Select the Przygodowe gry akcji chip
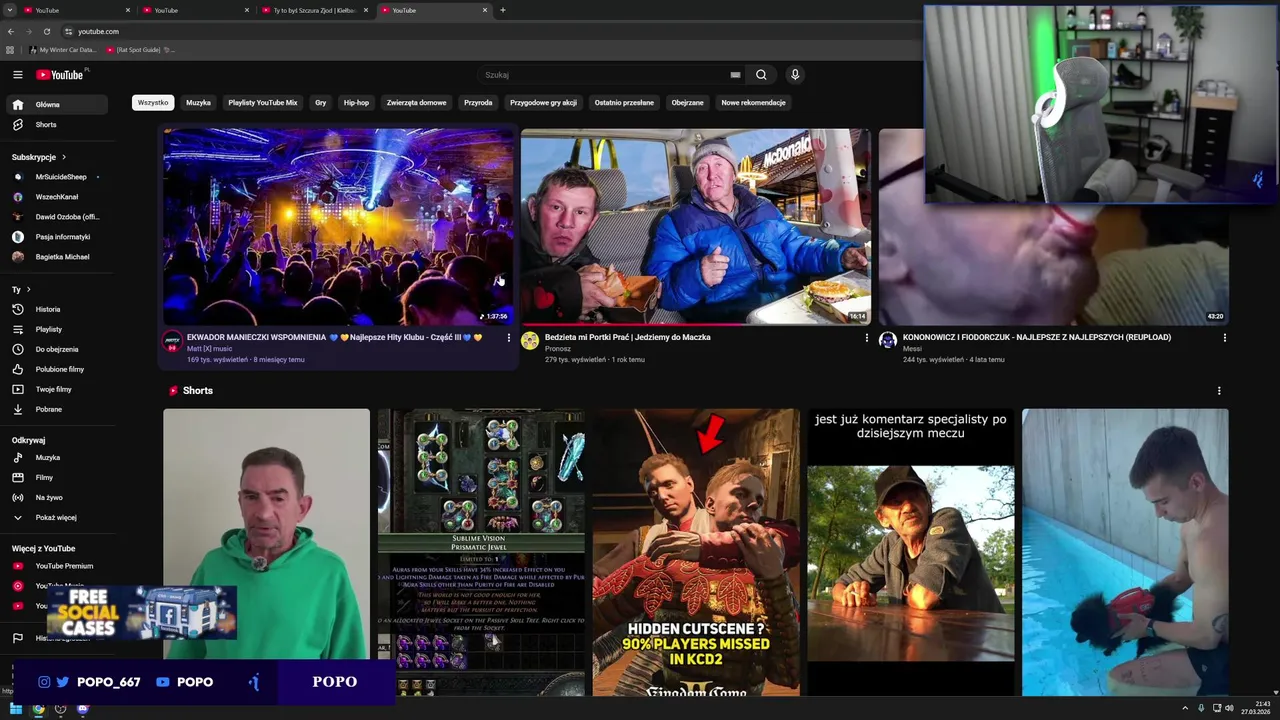This screenshot has height=720, width=1280. pyautogui.click(x=543, y=103)
